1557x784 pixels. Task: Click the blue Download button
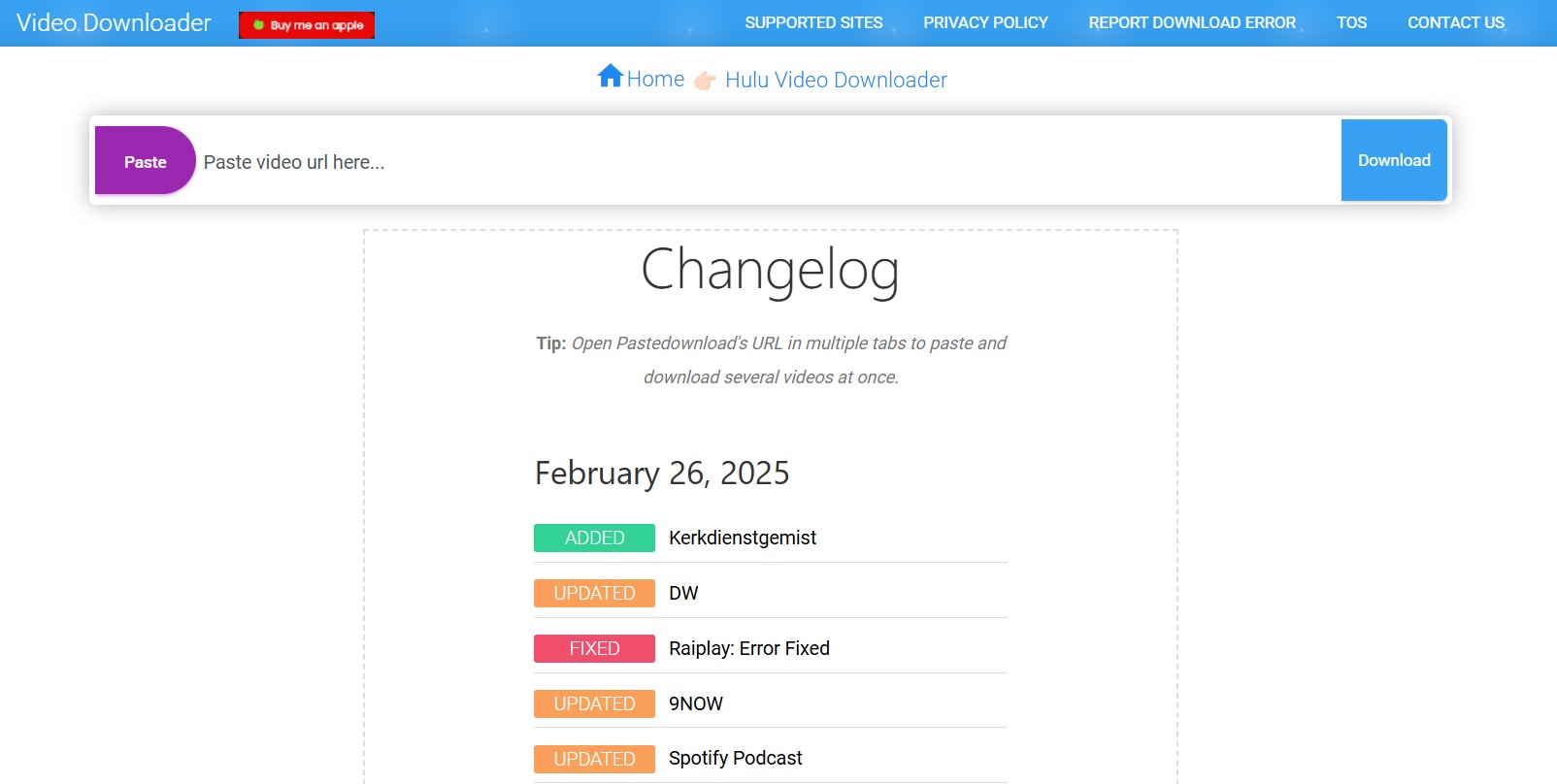(1394, 160)
